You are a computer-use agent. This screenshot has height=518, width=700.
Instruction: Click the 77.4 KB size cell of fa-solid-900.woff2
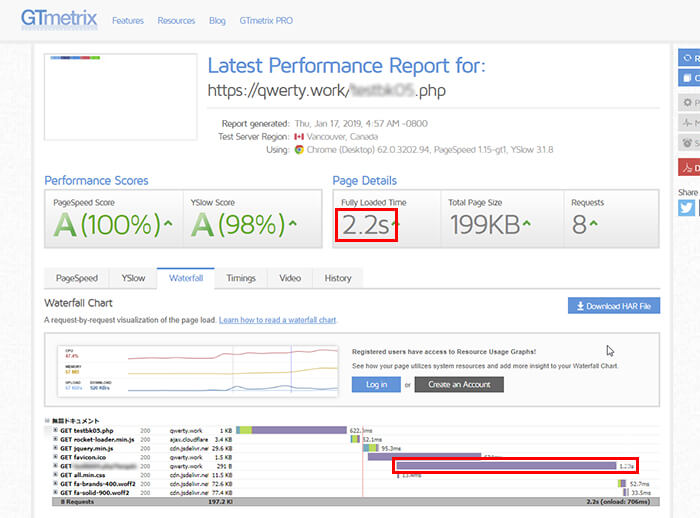(x=222, y=493)
